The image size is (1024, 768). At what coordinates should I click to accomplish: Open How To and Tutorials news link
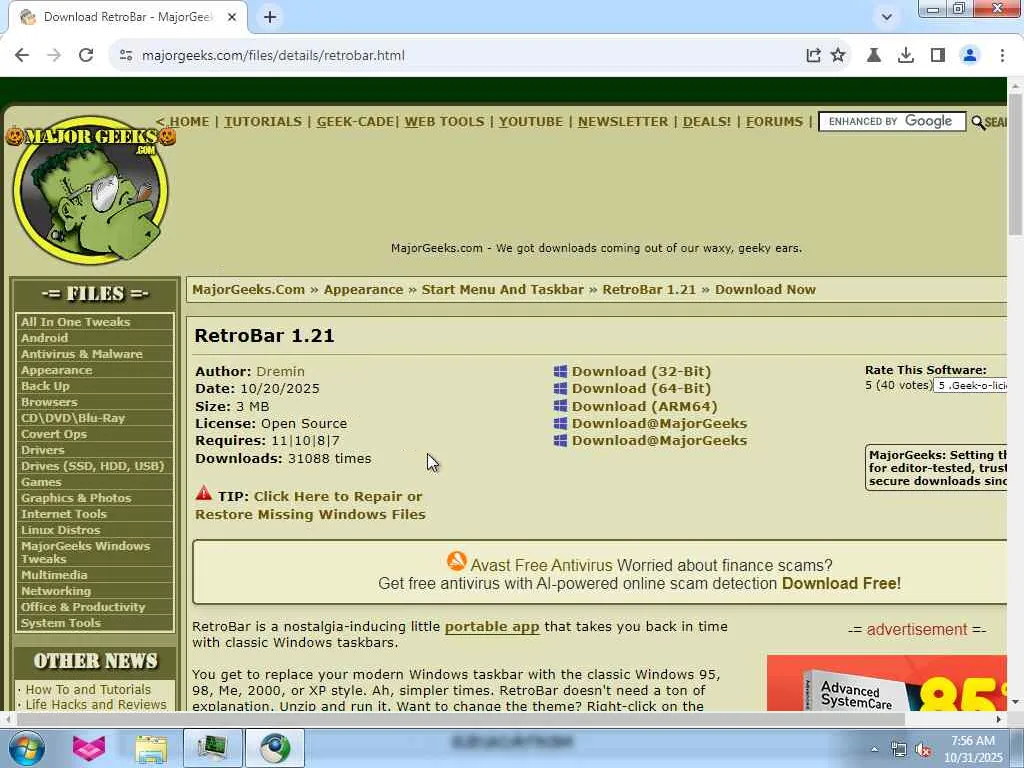click(88, 690)
